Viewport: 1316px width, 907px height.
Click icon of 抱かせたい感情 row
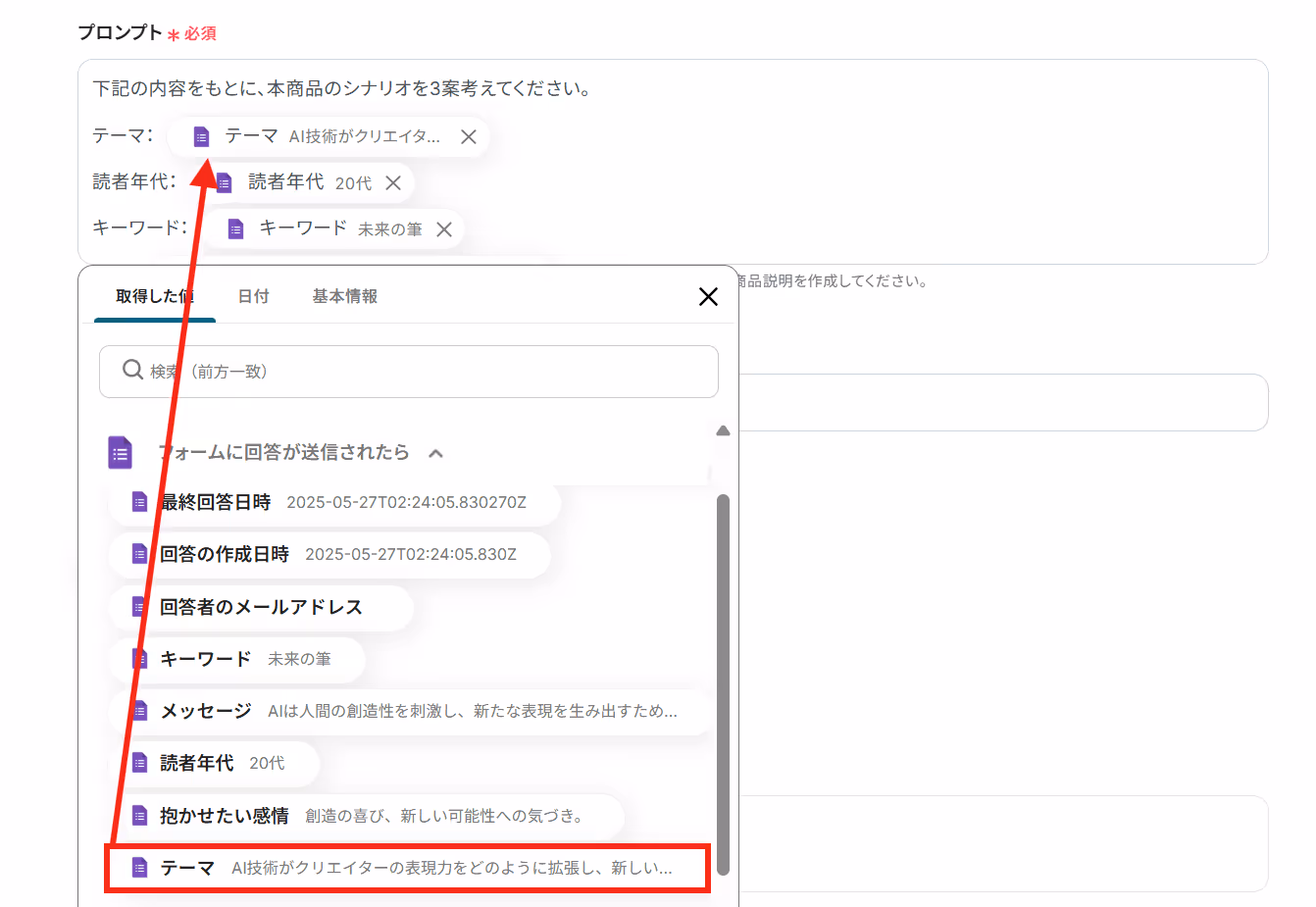pyautogui.click(x=139, y=816)
